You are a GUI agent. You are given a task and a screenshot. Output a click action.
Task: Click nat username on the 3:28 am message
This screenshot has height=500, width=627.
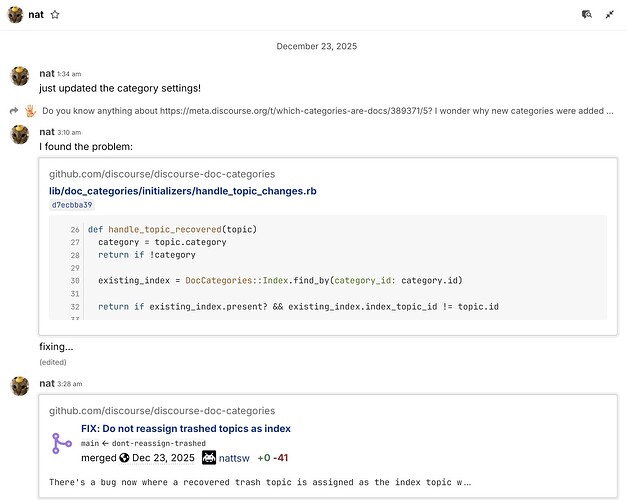(x=47, y=384)
